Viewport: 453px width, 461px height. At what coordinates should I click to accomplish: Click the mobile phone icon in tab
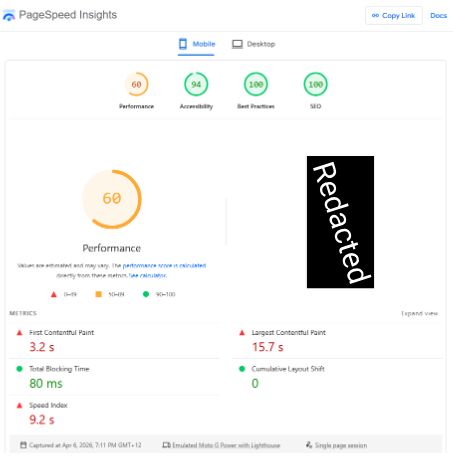(183, 44)
